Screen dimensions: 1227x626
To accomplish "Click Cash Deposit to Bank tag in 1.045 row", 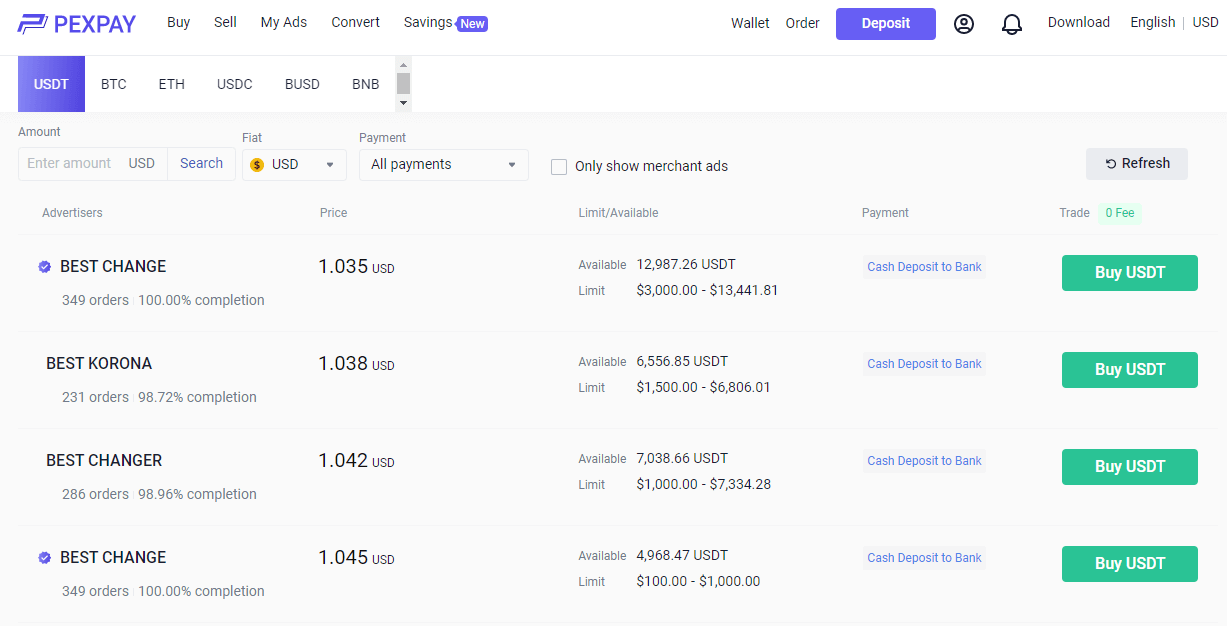I will [924, 558].
